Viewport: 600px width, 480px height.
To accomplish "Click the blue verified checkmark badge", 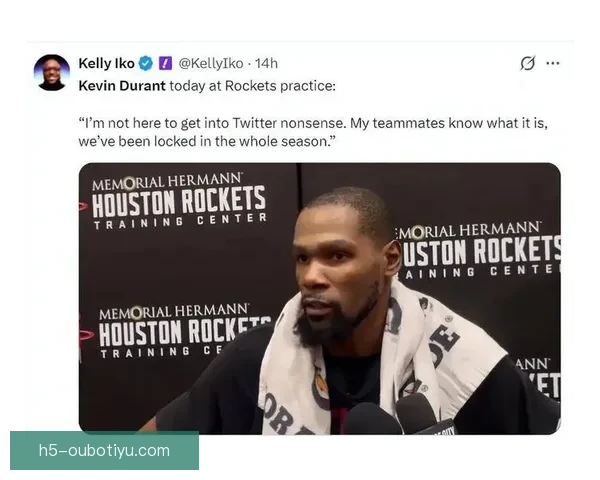I will [145, 64].
